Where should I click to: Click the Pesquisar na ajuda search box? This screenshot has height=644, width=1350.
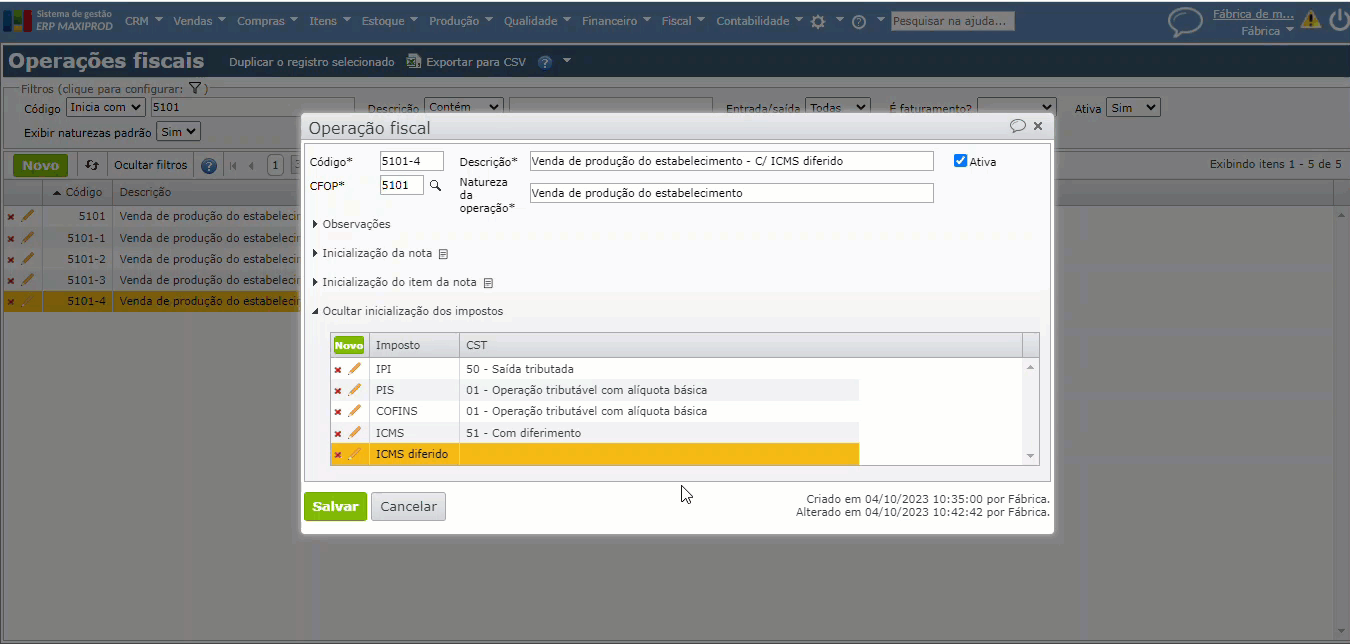click(953, 21)
